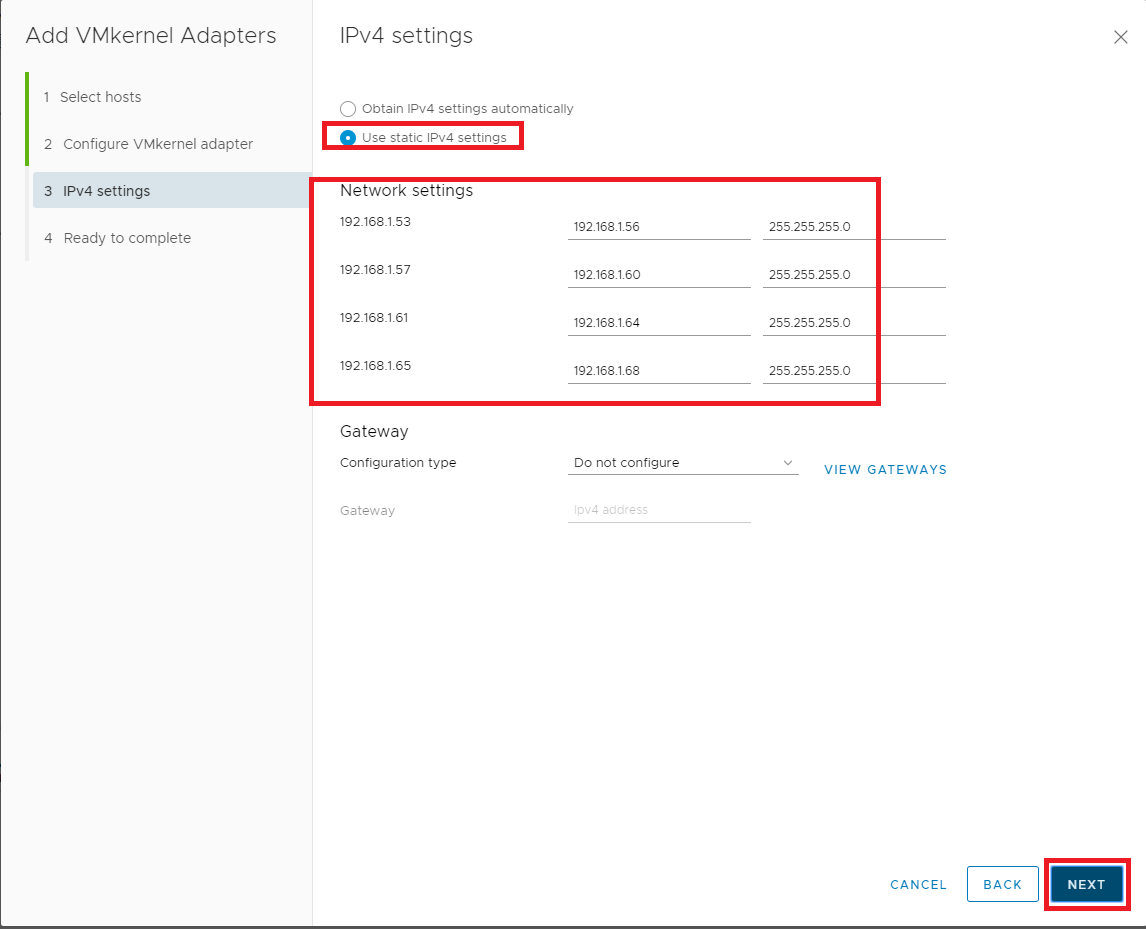Screen dimensions: 1146x929
Task: Open the VIEW GATEWAYS link
Action: click(885, 469)
